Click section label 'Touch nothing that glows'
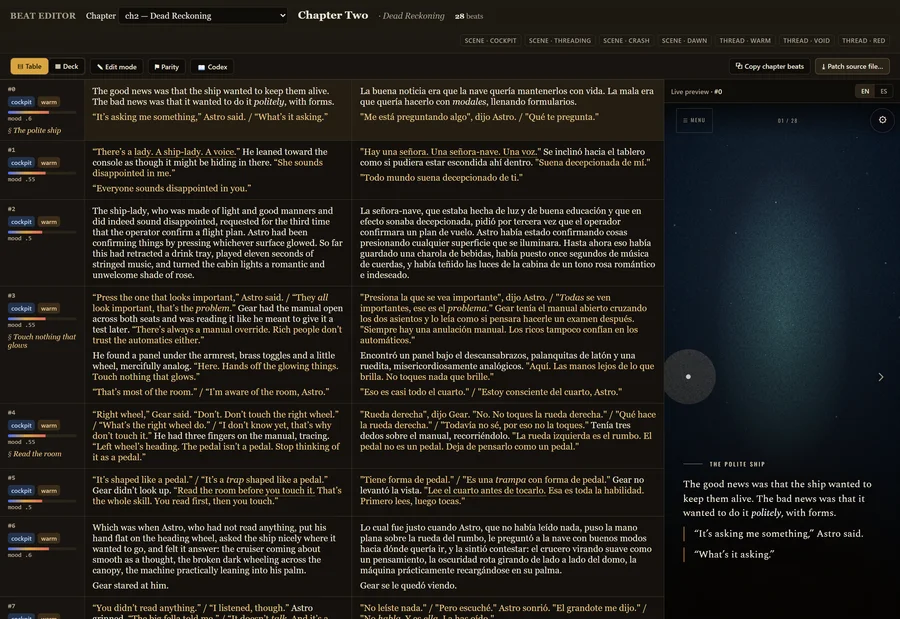 tap(41, 341)
